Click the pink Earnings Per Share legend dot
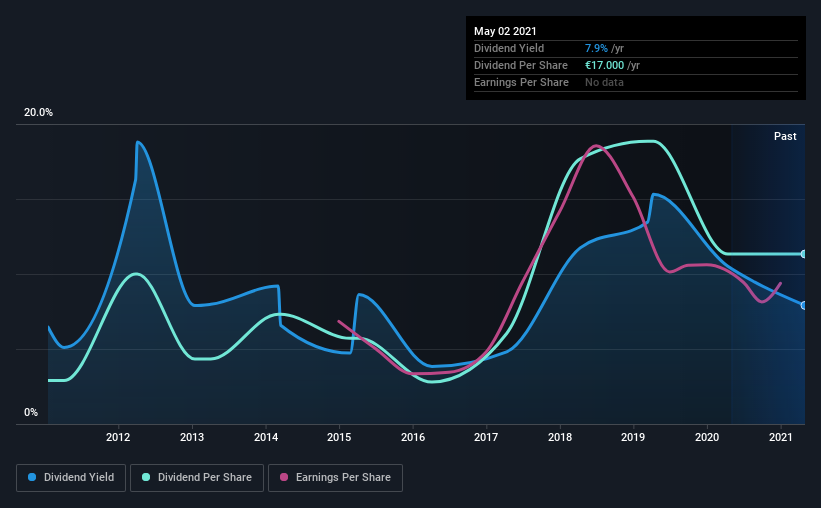821x508 pixels. click(x=284, y=477)
